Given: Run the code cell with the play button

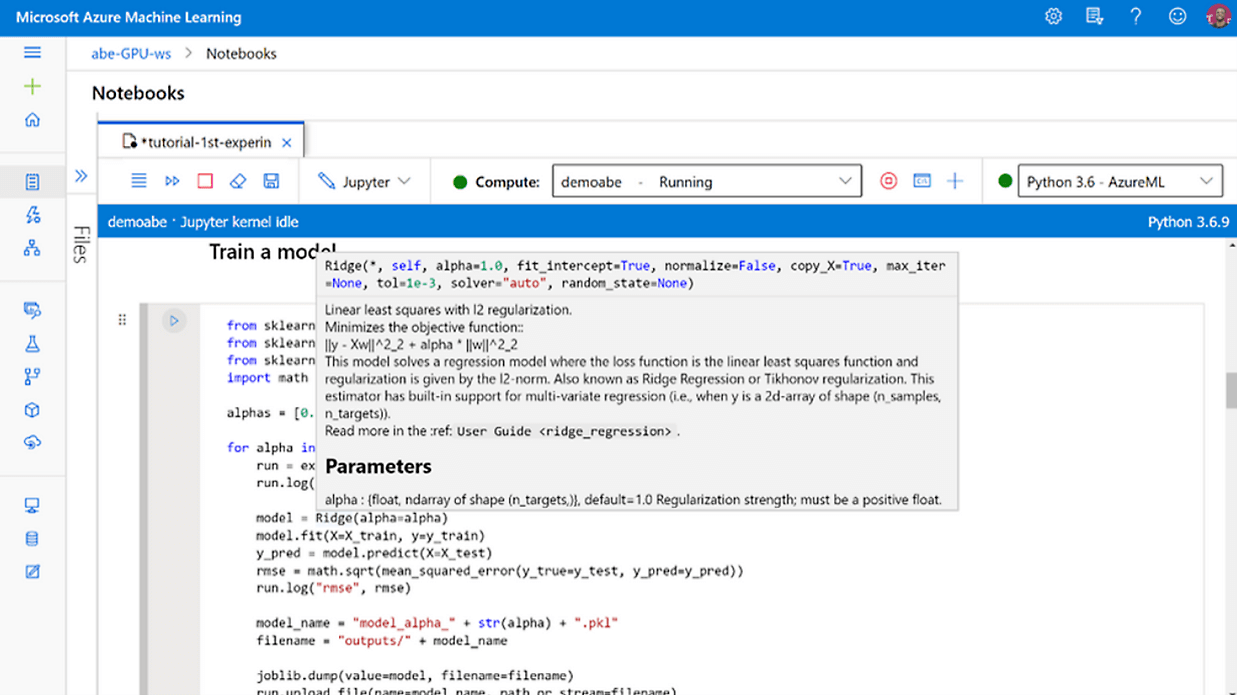Looking at the screenshot, I should tap(174, 321).
